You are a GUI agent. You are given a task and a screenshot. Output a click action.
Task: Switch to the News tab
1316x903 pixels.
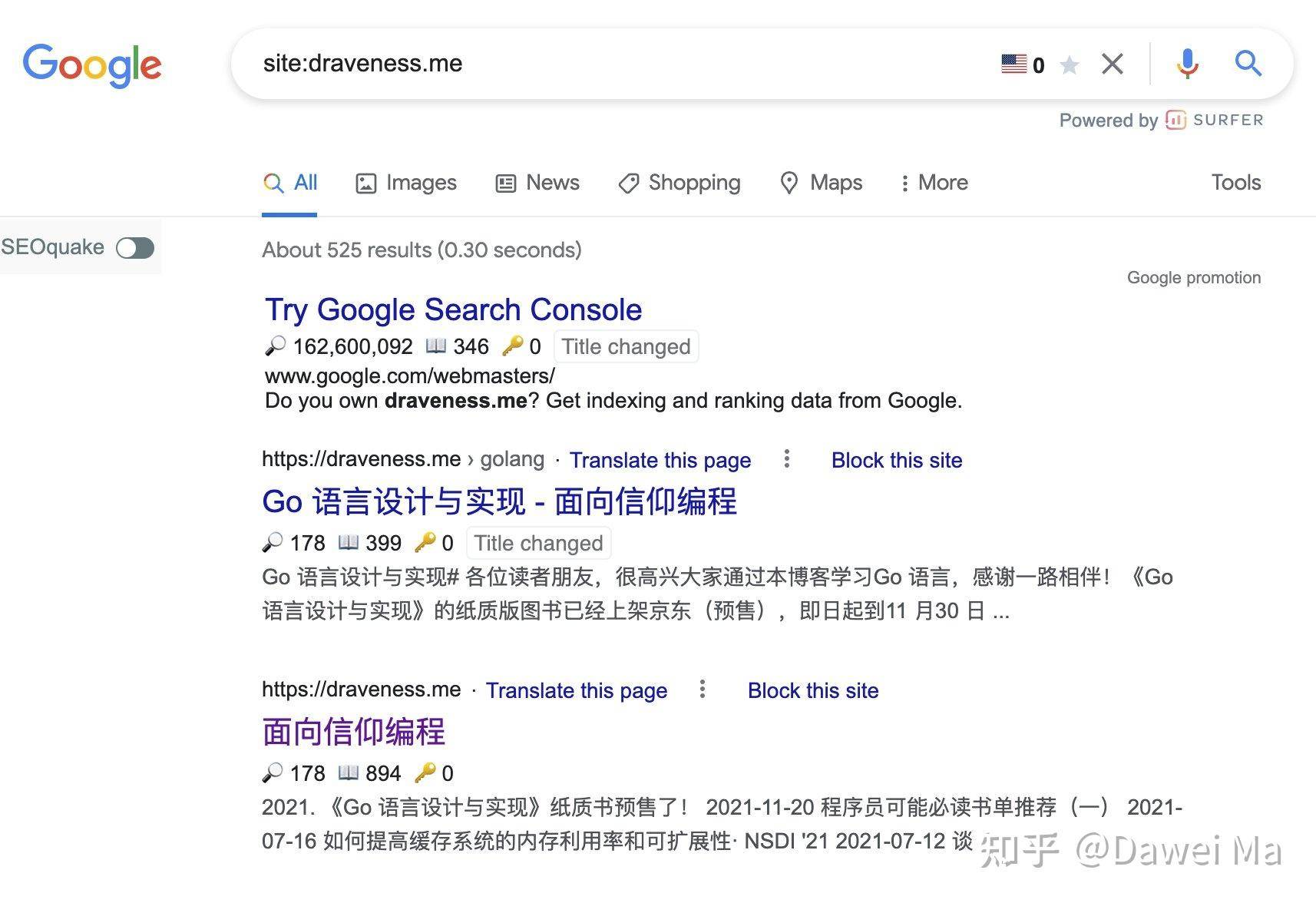[537, 183]
